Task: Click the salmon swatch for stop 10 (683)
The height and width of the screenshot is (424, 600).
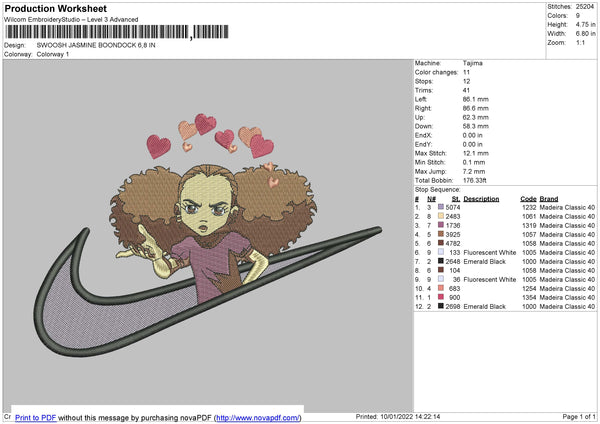Action: point(441,288)
